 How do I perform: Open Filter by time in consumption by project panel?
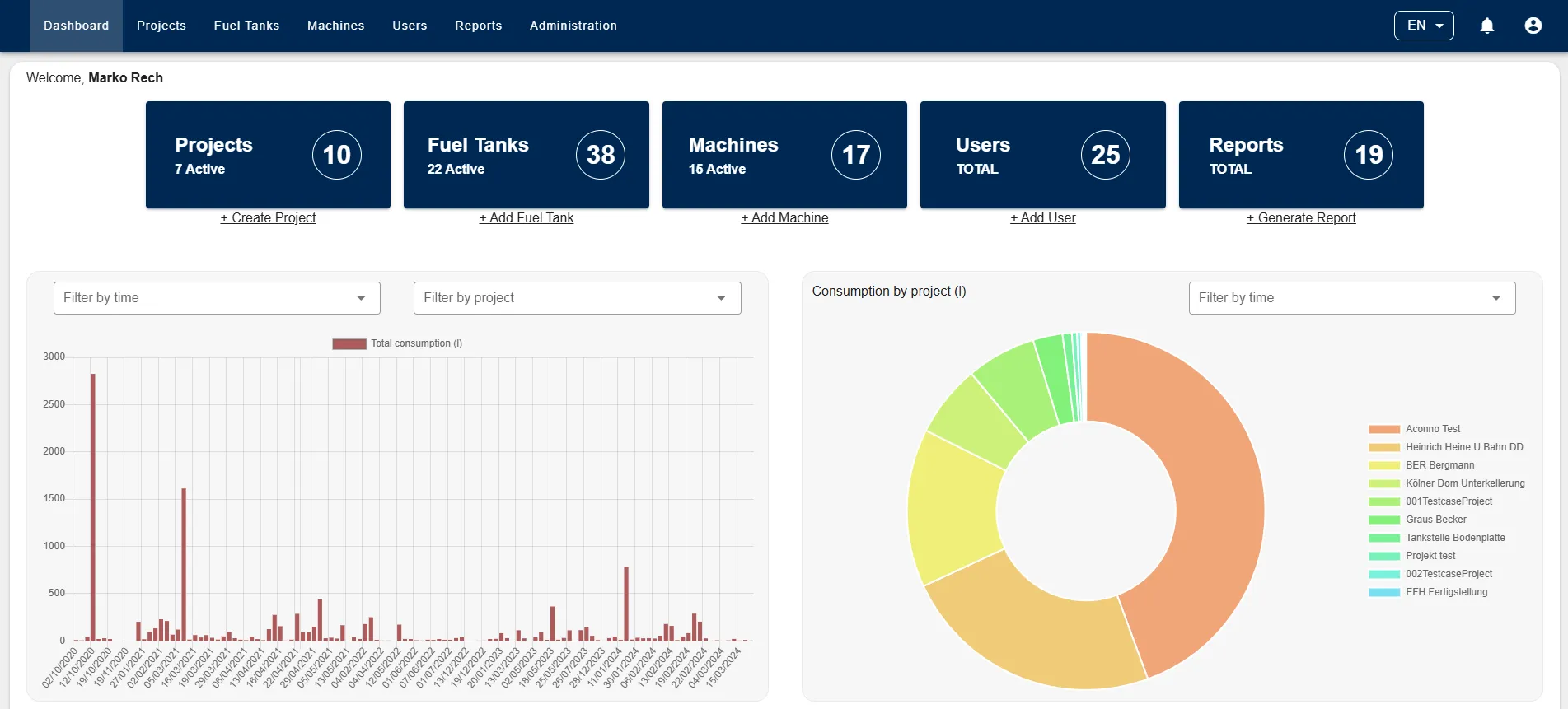pos(1351,298)
